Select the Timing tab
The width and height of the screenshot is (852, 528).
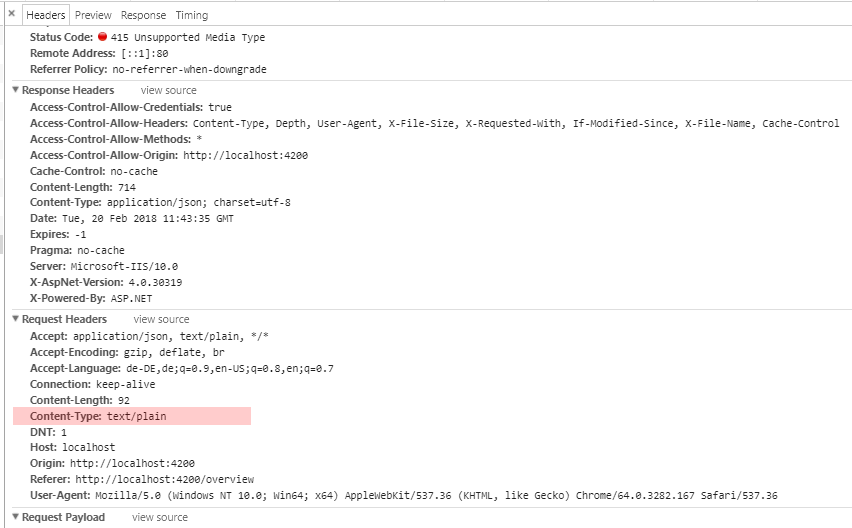coord(192,16)
